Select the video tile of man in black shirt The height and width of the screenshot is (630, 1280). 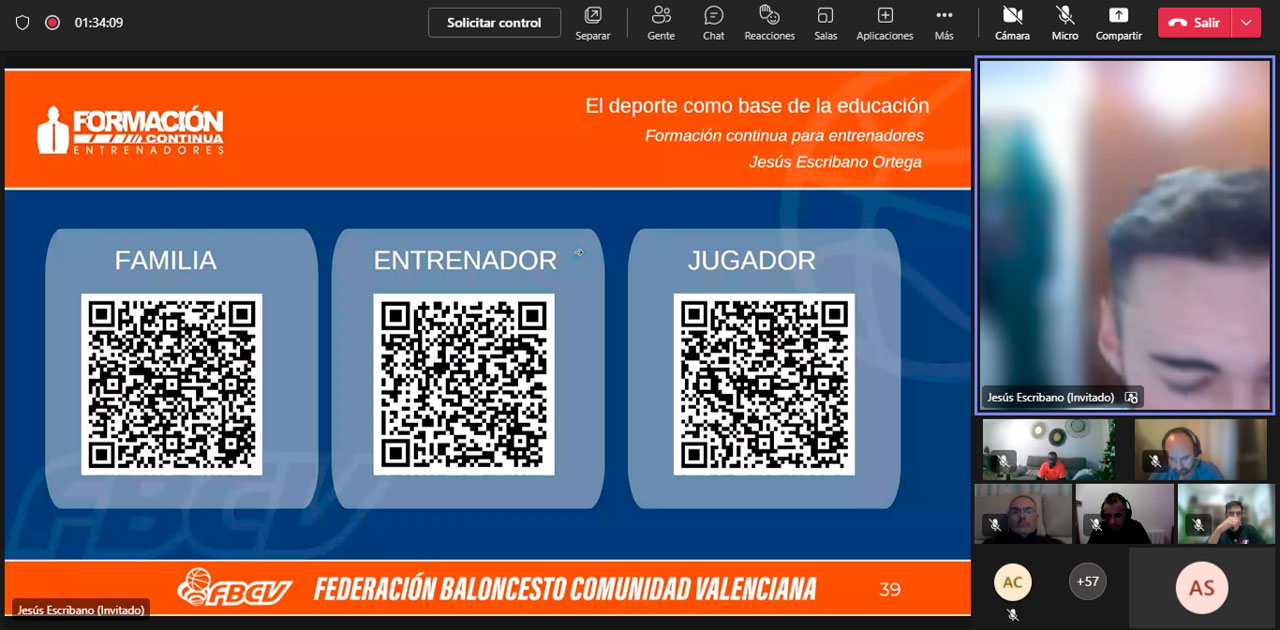pos(1226,514)
